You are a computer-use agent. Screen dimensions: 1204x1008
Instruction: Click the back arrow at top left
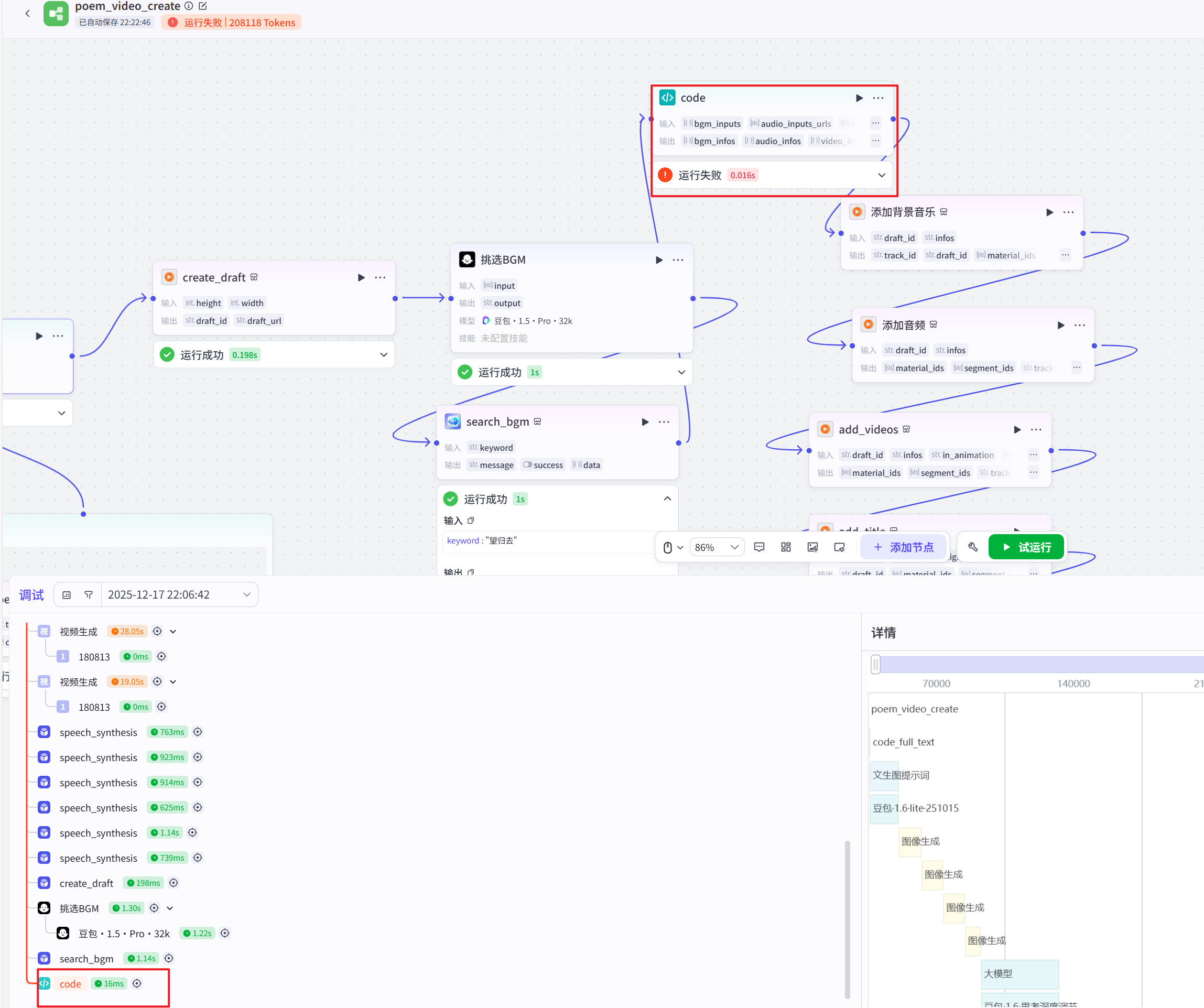click(x=28, y=13)
